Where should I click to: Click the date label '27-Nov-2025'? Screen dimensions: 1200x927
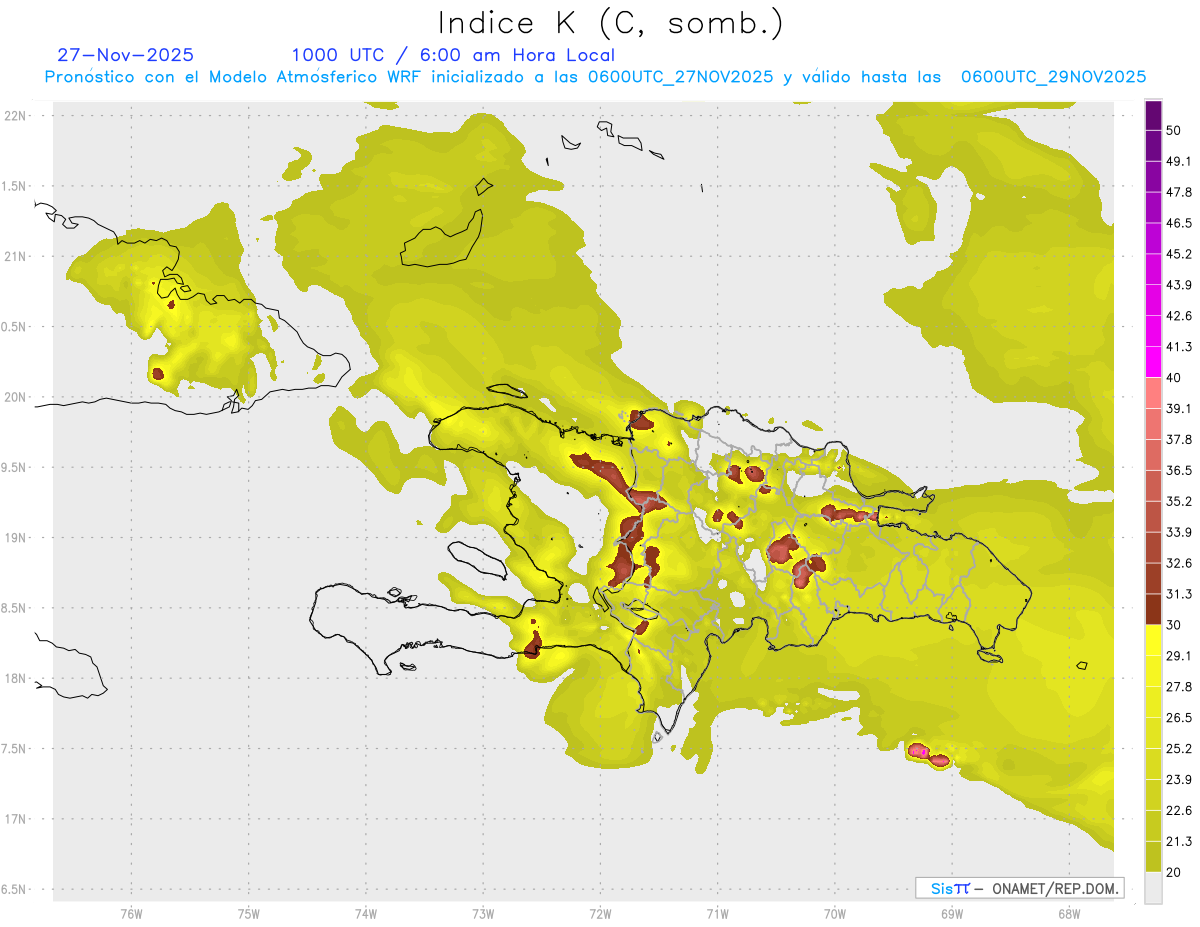(126, 55)
